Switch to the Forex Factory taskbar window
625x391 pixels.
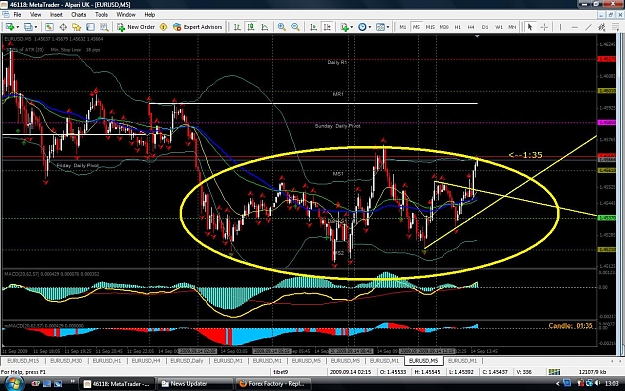(273, 384)
